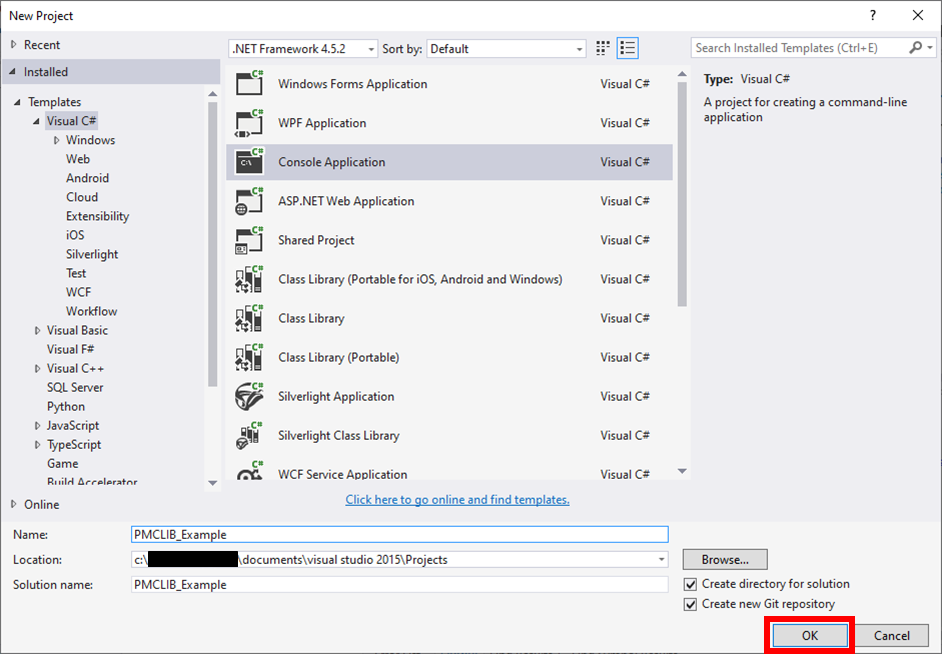Select the Class Library template icon
This screenshot has height=654, width=942.
click(250, 318)
